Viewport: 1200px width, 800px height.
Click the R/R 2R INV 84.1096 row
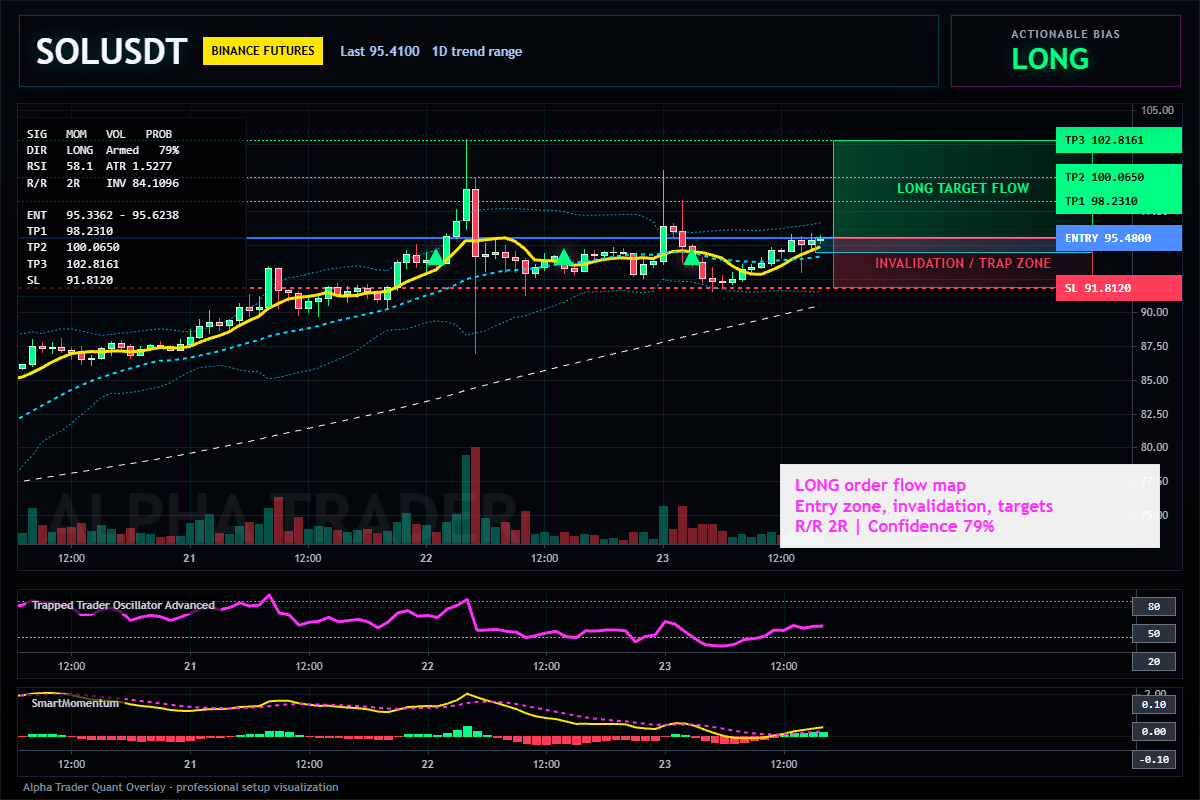pyautogui.click(x=103, y=183)
